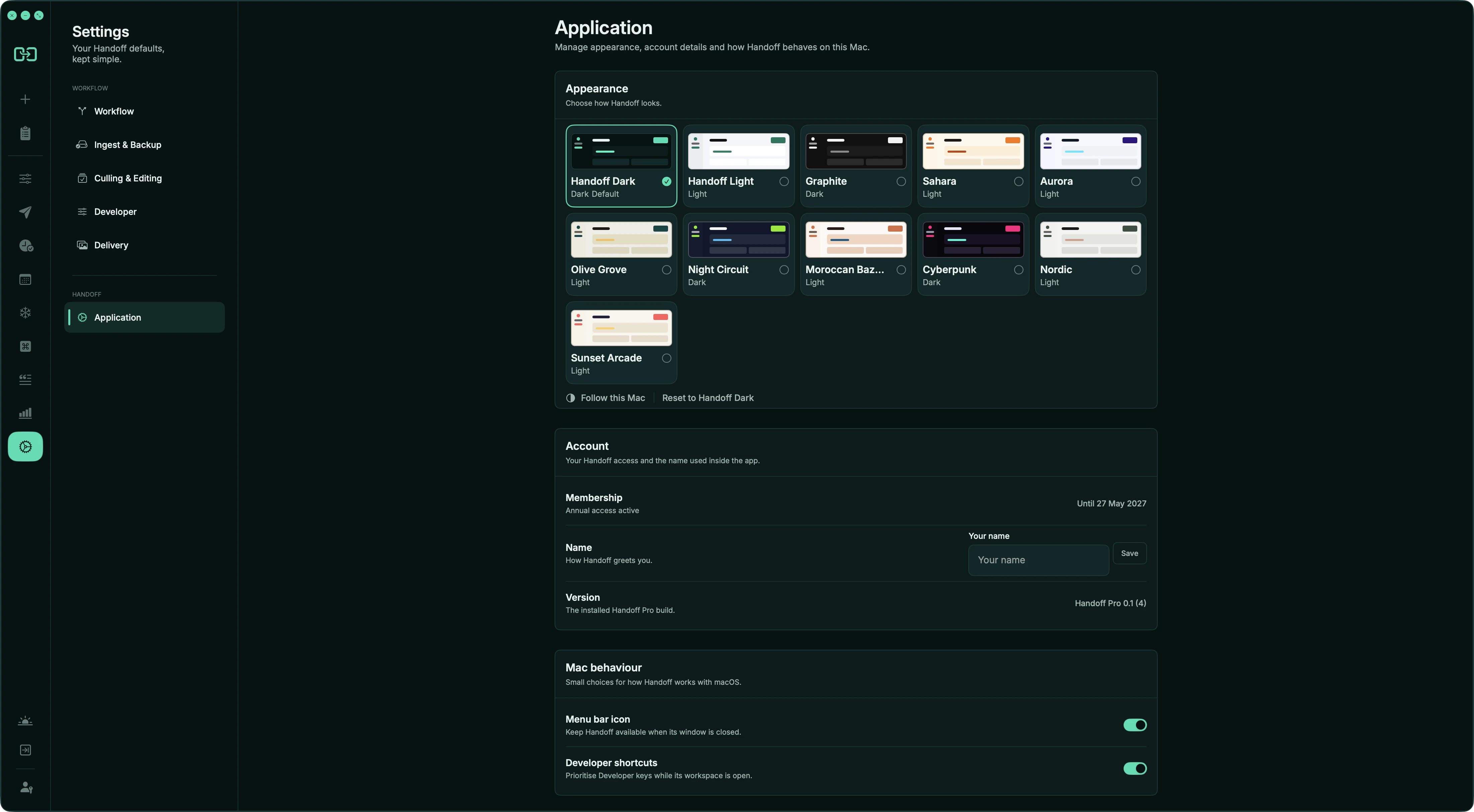Click the fork icon next to Workflow
This screenshot has width=1474, height=812.
(82, 111)
